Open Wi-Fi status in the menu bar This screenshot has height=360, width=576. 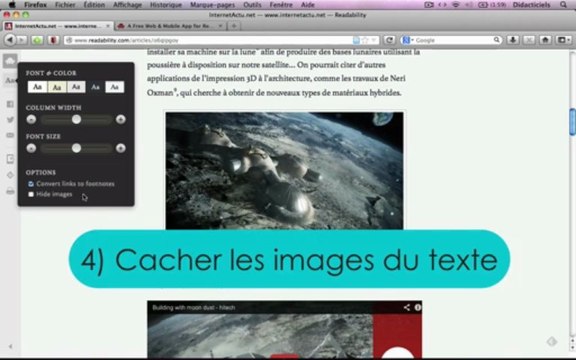coord(456,5)
